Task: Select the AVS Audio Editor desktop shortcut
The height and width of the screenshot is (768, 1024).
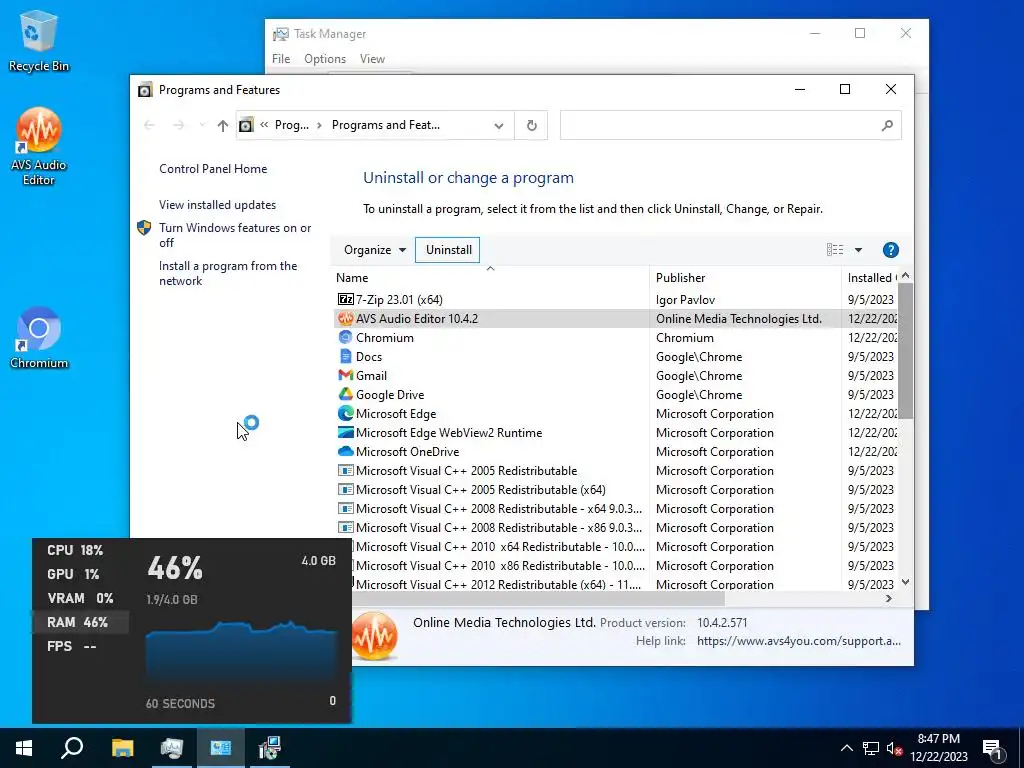Action: pyautogui.click(x=38, y=147)
